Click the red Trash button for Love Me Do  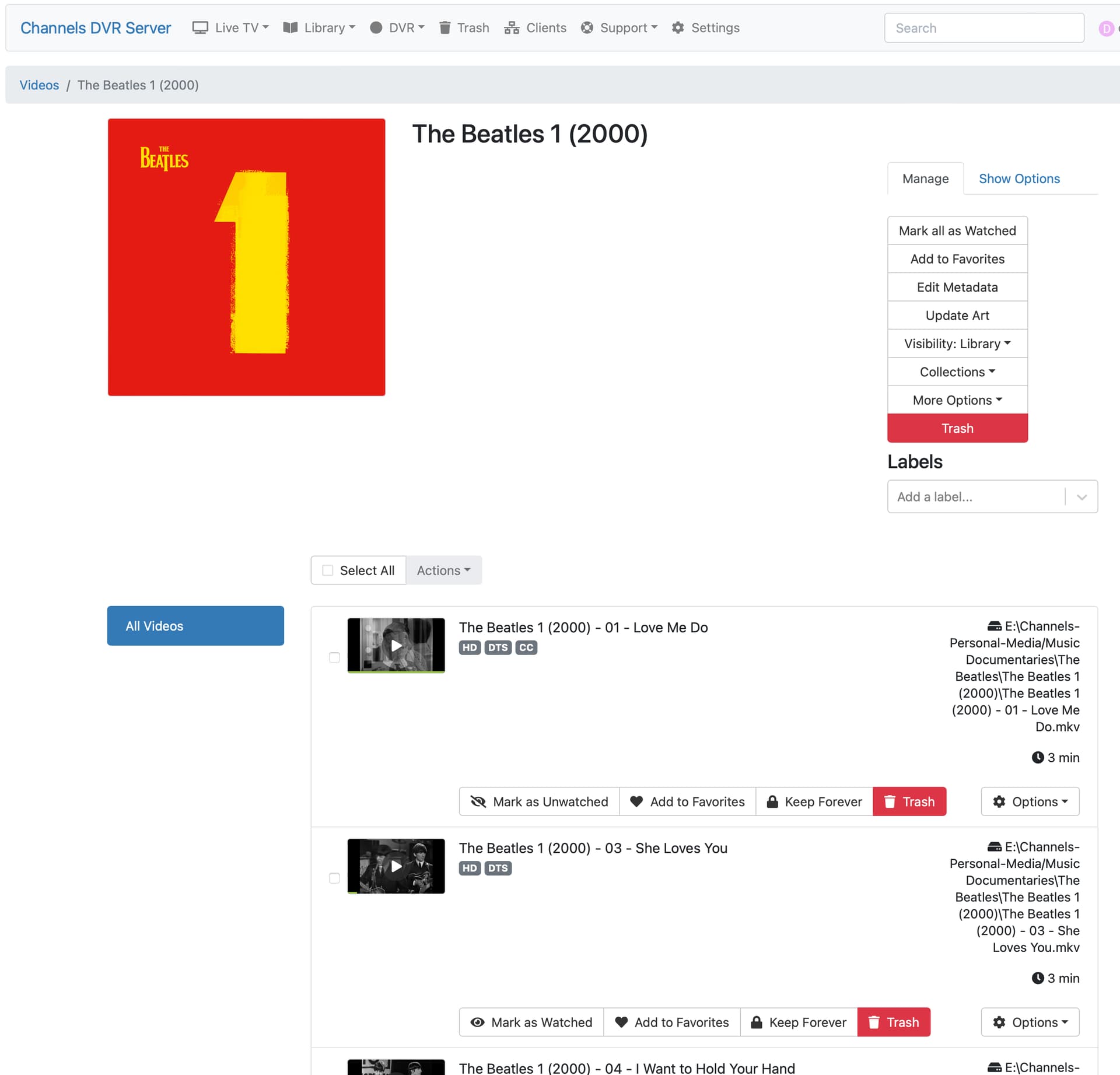(x=909, y=801)
